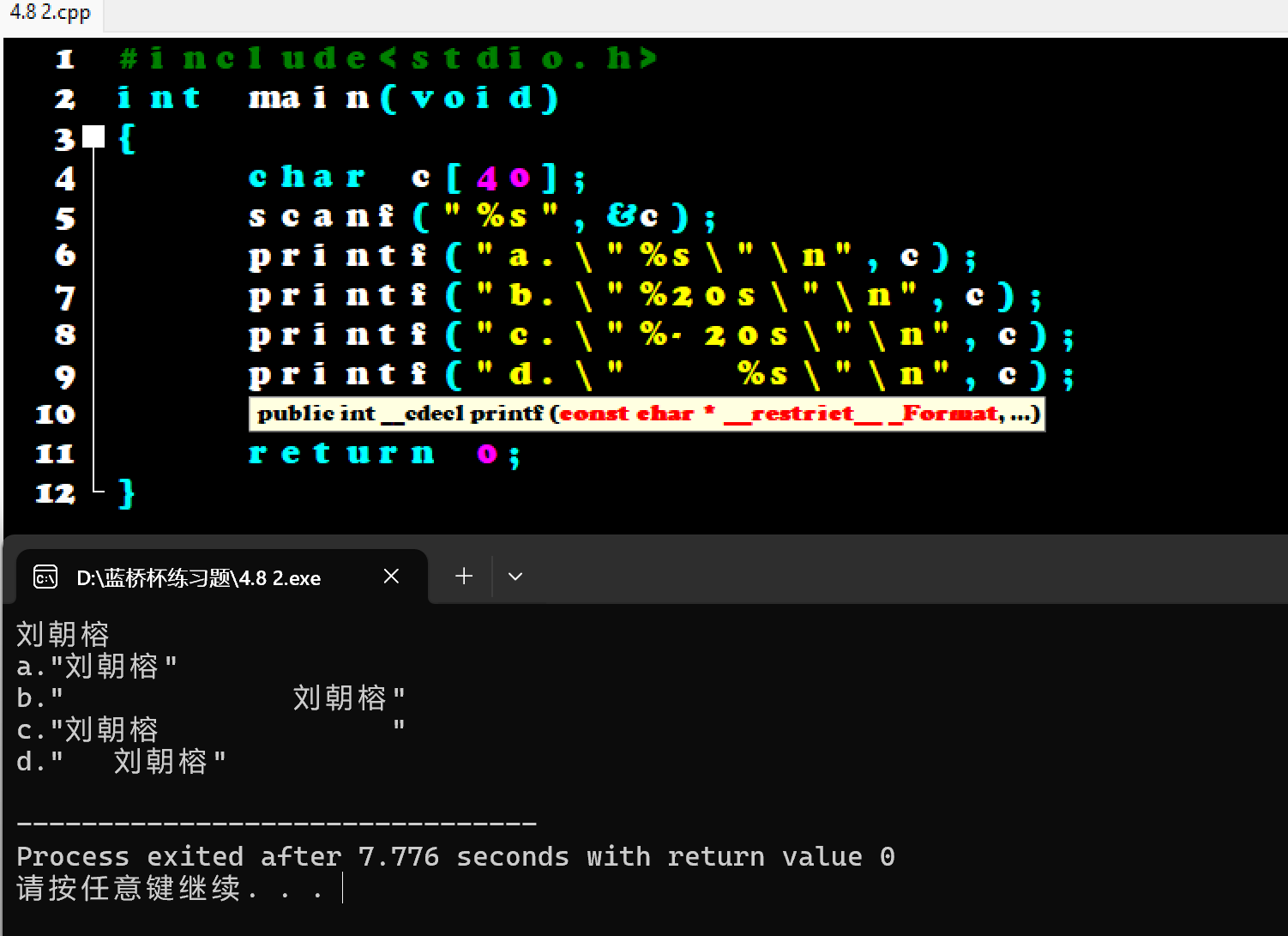The height and width of the screenshot is (936, 1288).
Task: Collapse the code fold box at line 3
Action: coord(93,136)
